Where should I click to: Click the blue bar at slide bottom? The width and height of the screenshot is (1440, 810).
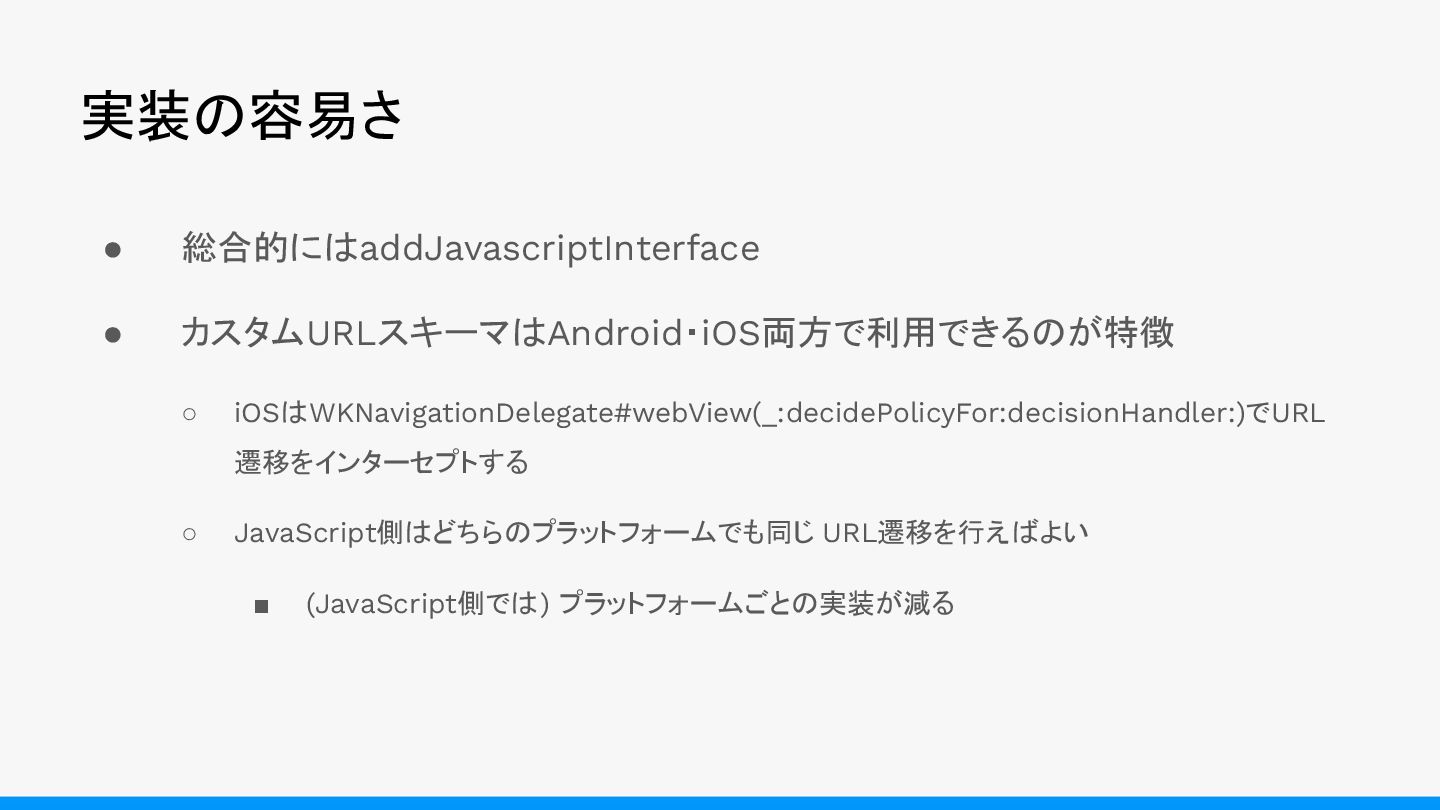coord(720,802)
